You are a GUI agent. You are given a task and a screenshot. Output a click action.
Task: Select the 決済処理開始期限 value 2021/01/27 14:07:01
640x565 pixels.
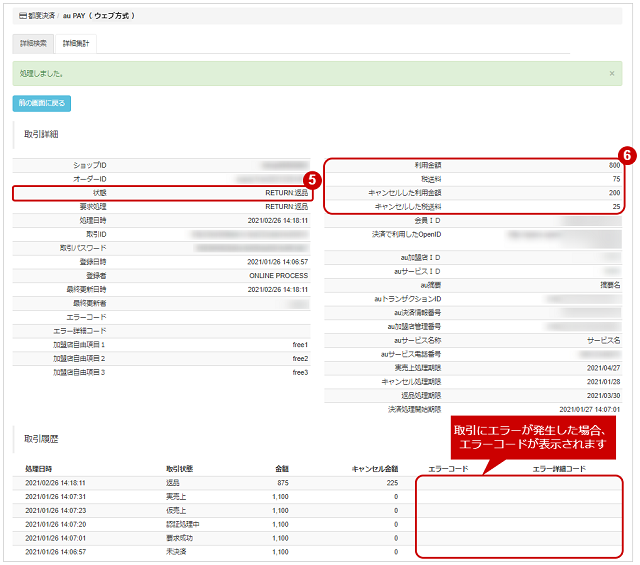(x=589, y=409)
